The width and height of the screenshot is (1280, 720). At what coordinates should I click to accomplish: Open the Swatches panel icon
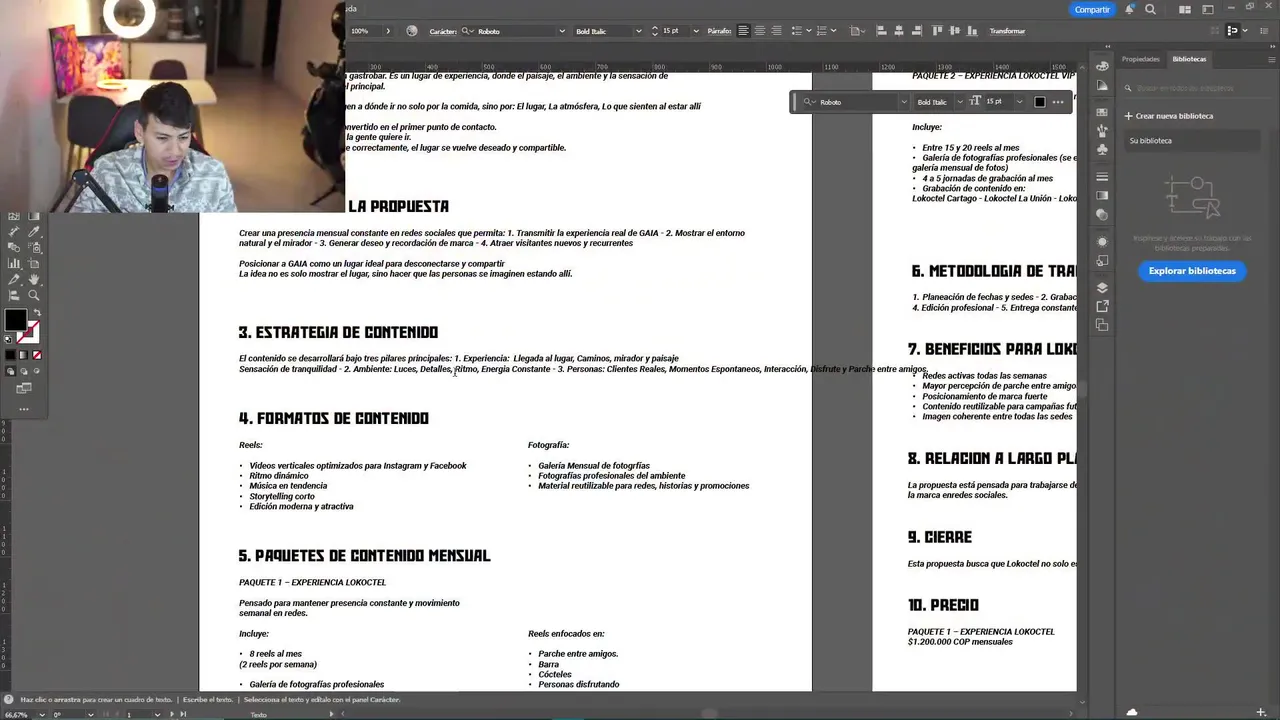(1102, 111)
